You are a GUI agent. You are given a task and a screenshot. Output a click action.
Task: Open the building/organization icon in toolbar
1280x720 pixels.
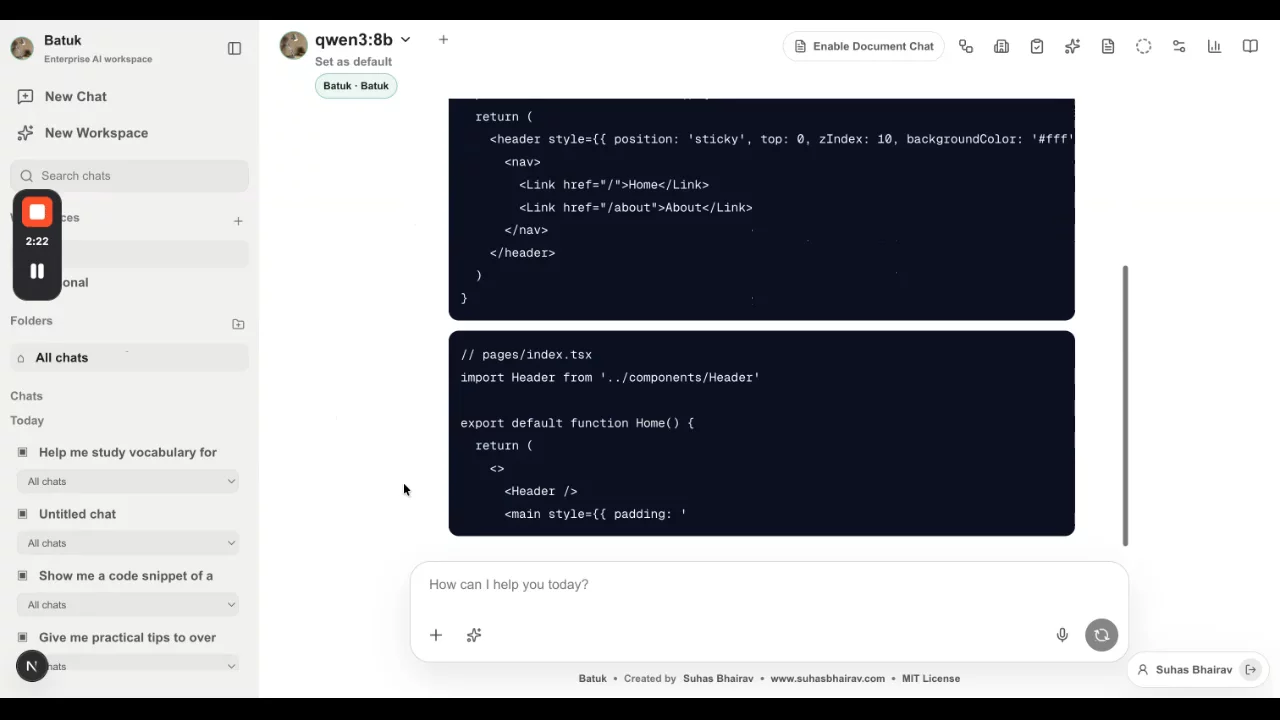(1001, 46)
